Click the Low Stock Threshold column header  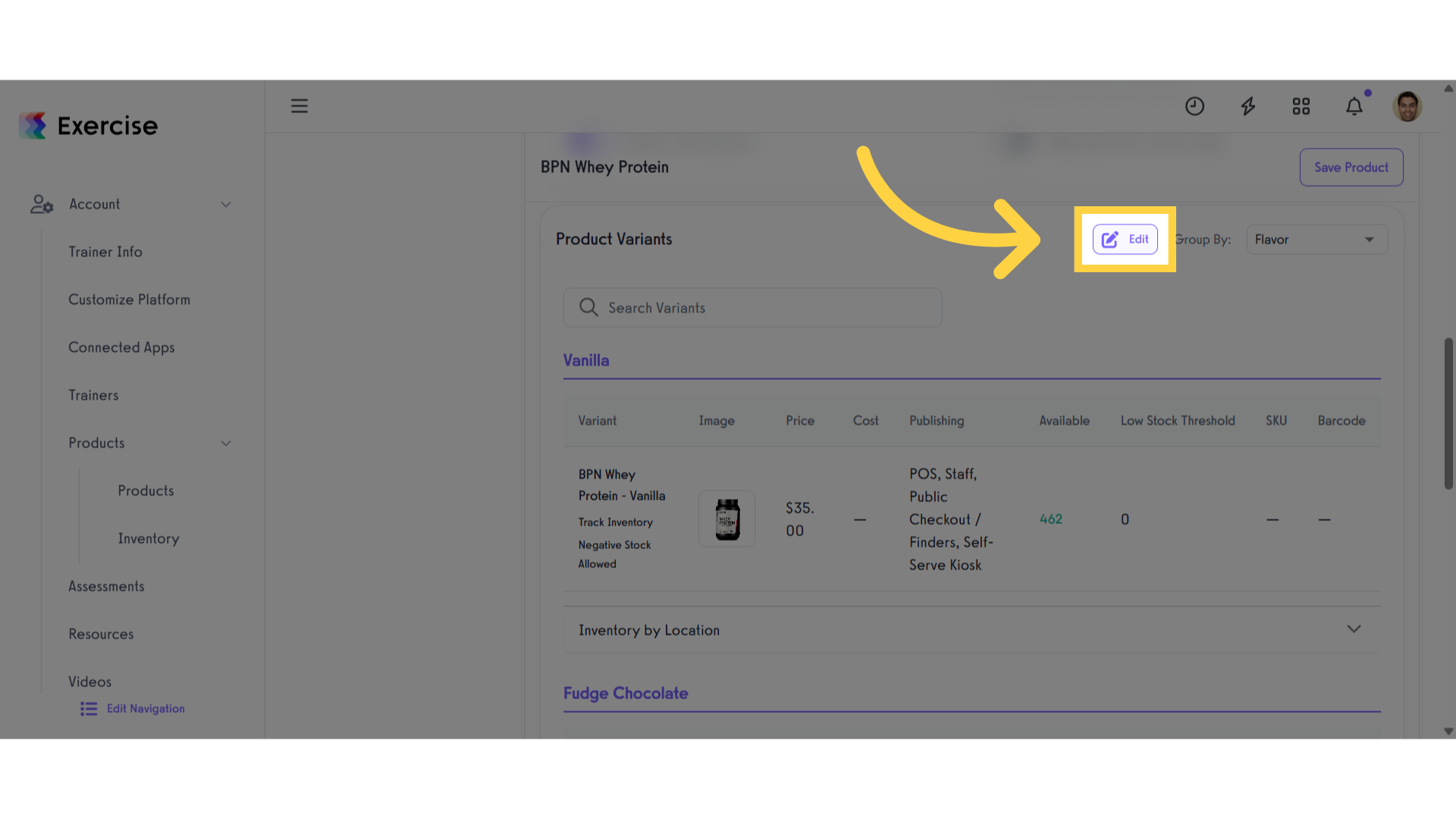point(1178,420)
